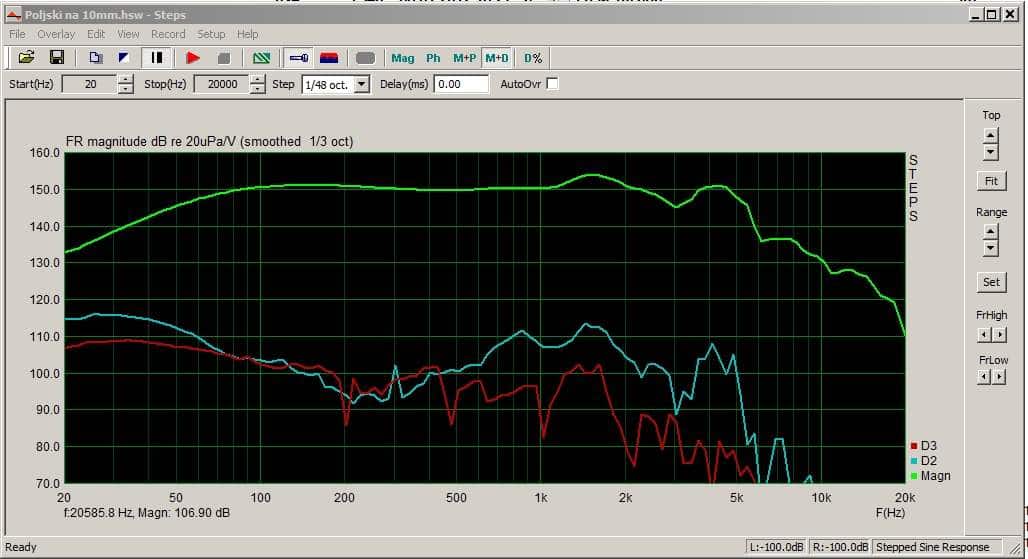Click the 'R:-100.0dB' status bar level
The height and width of the screenshot is (559, 1028).
pos(840,547)
